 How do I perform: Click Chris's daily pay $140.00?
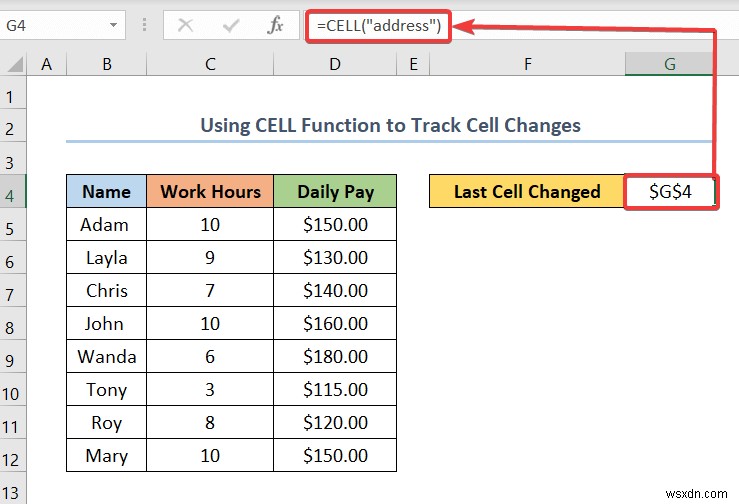[x=335, y=290]
